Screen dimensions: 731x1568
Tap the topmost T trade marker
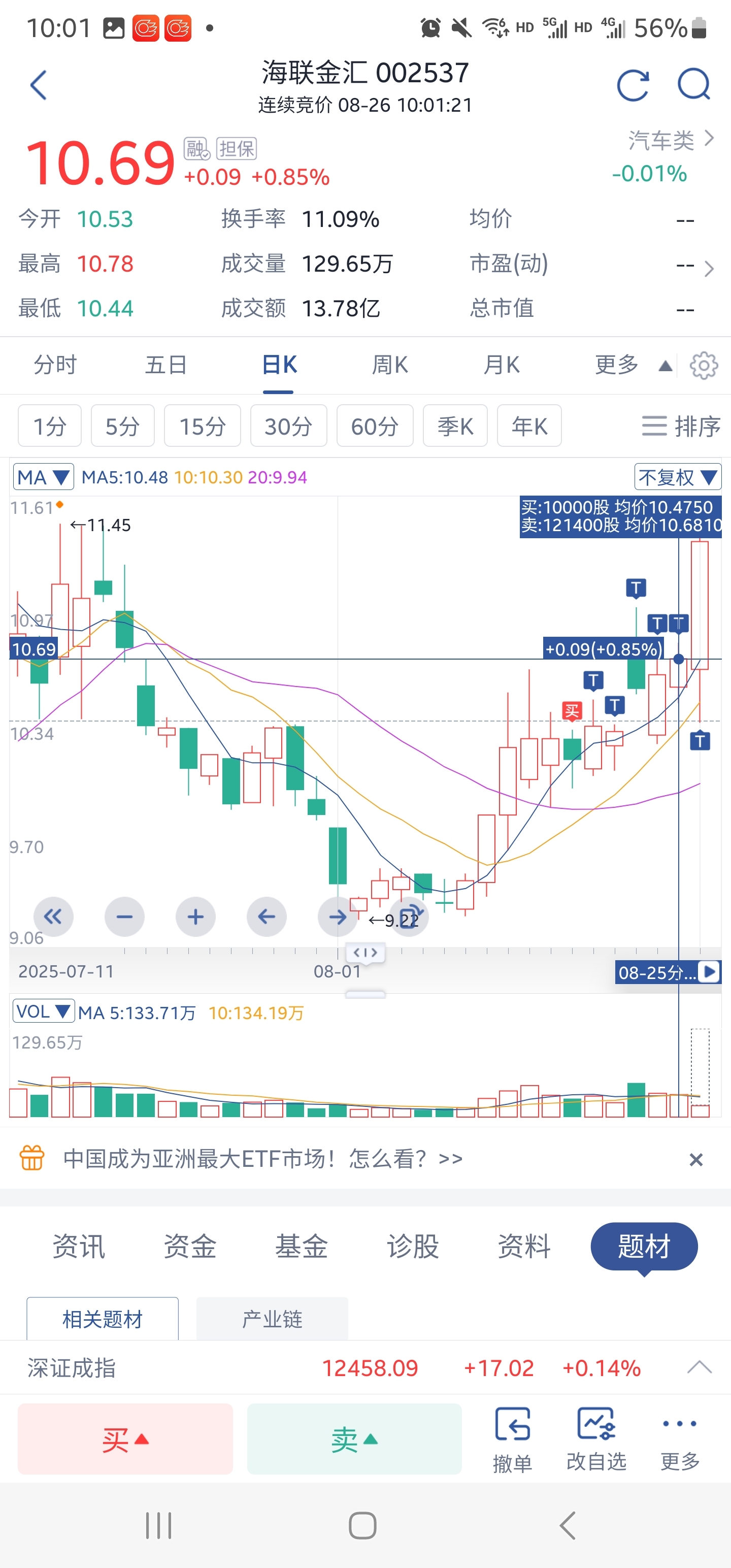pyautogui.click(x=636, y=589)
